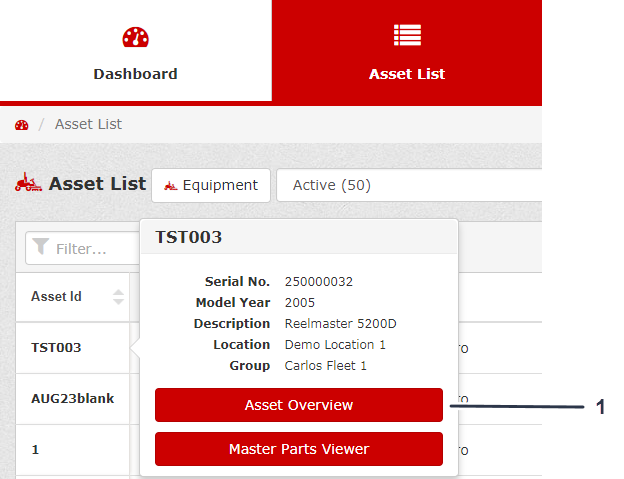The height and width of the screenshot is (479, 624).
Task: Click the mower icon beside Asset List heading
Action: click(28, 183)
